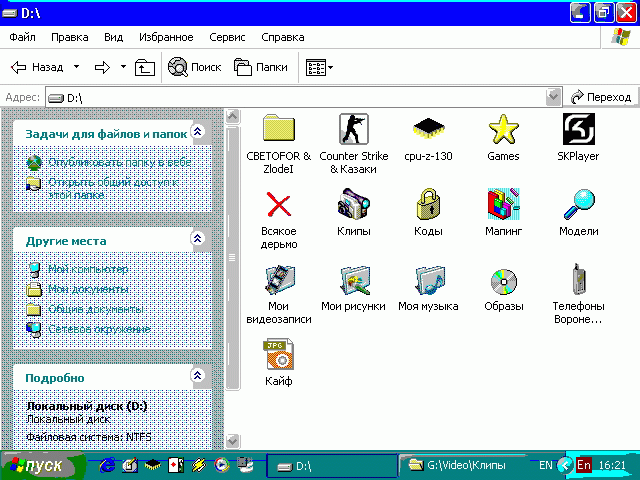The height and width of the screenshot is (480, 640).
Task: Select the cpu-z-130 chip icon
Action: click(x=428, y=130)
